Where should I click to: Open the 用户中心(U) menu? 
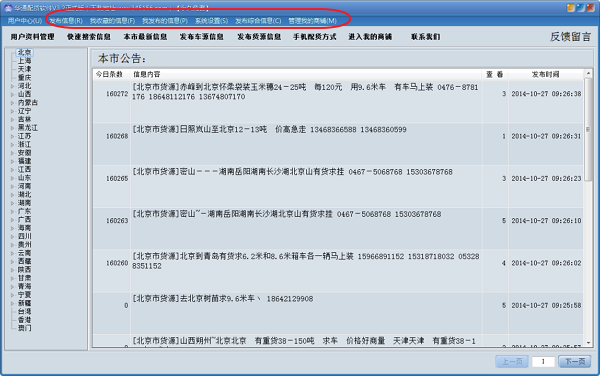25,21
